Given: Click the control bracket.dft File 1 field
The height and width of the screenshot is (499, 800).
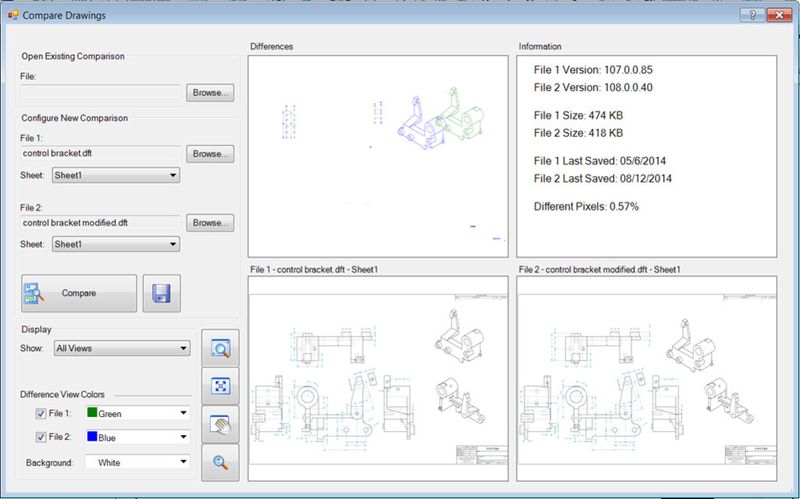Looking at the screenshot, I should point(101,154).
